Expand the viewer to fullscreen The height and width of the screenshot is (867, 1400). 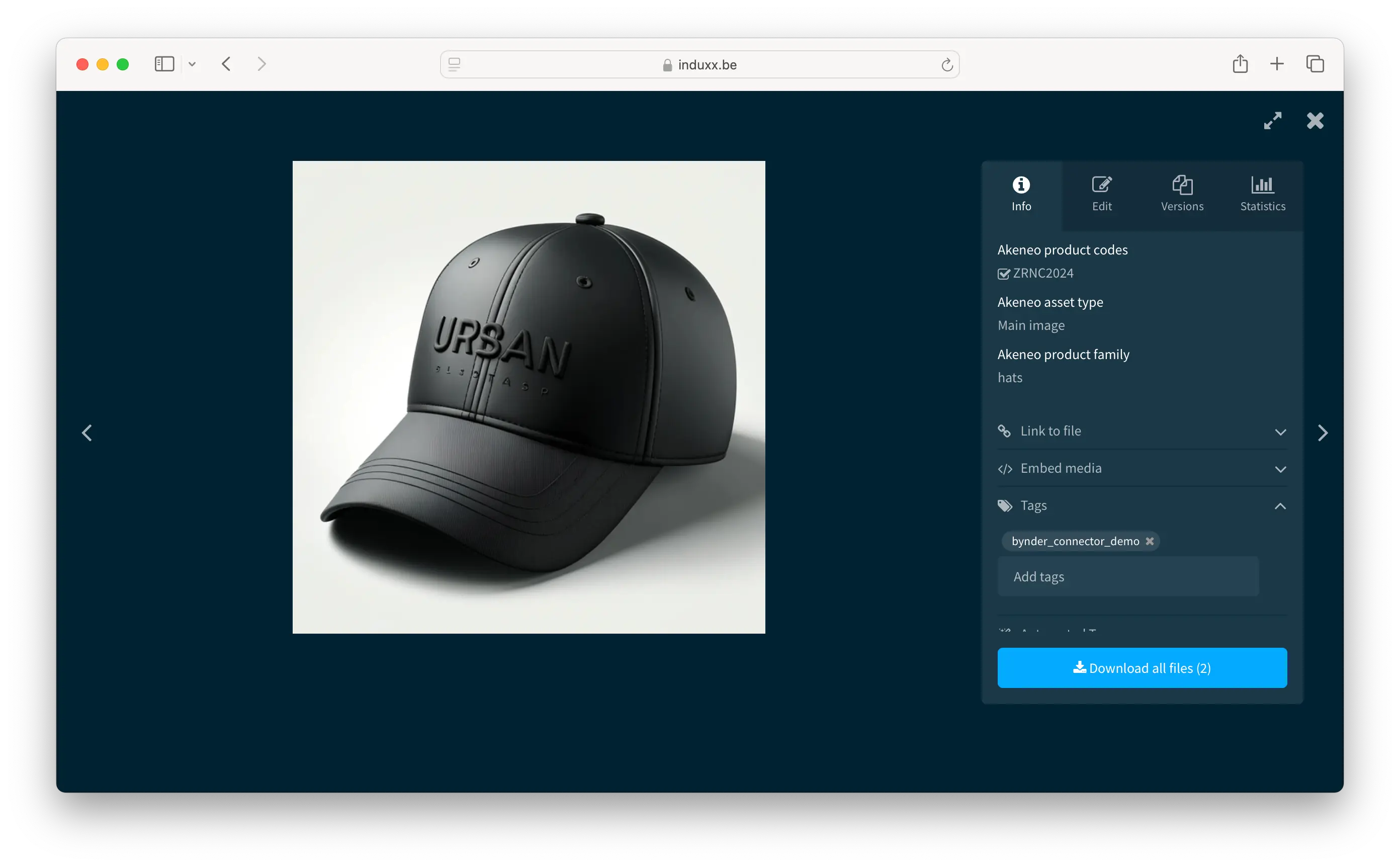point(1272,120)
